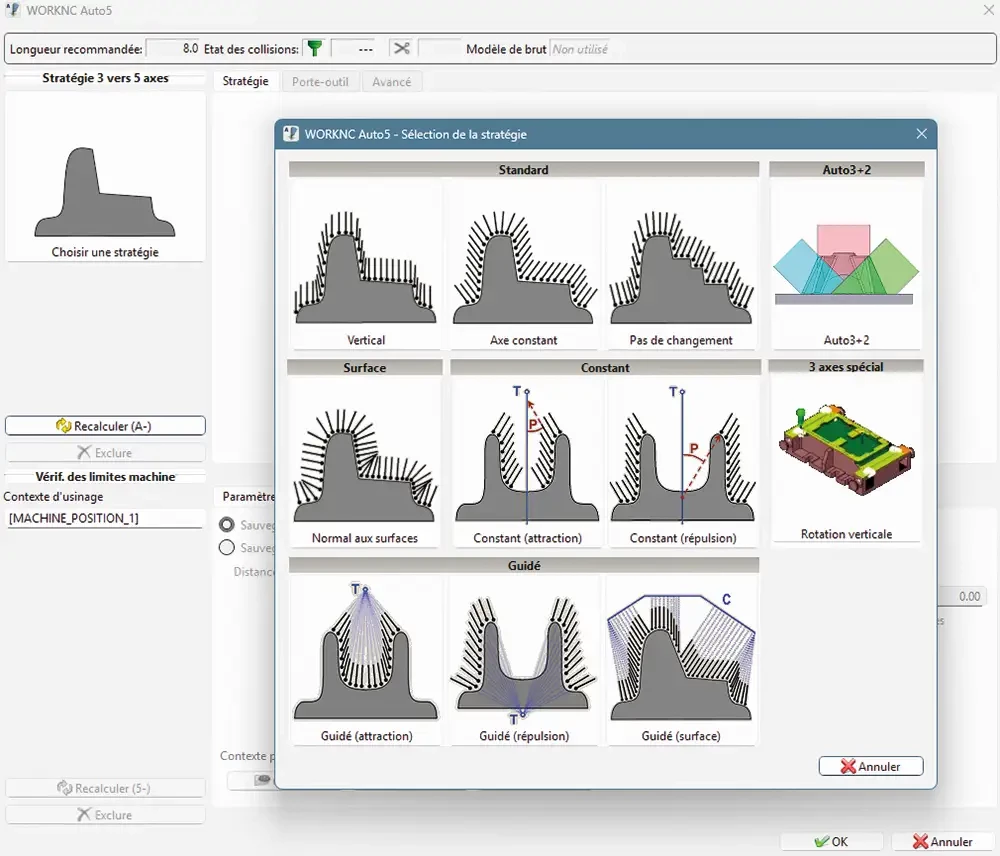Select Guidé (attraction) strategy
Screen dimensions: 1000x856
click(366, 655)
